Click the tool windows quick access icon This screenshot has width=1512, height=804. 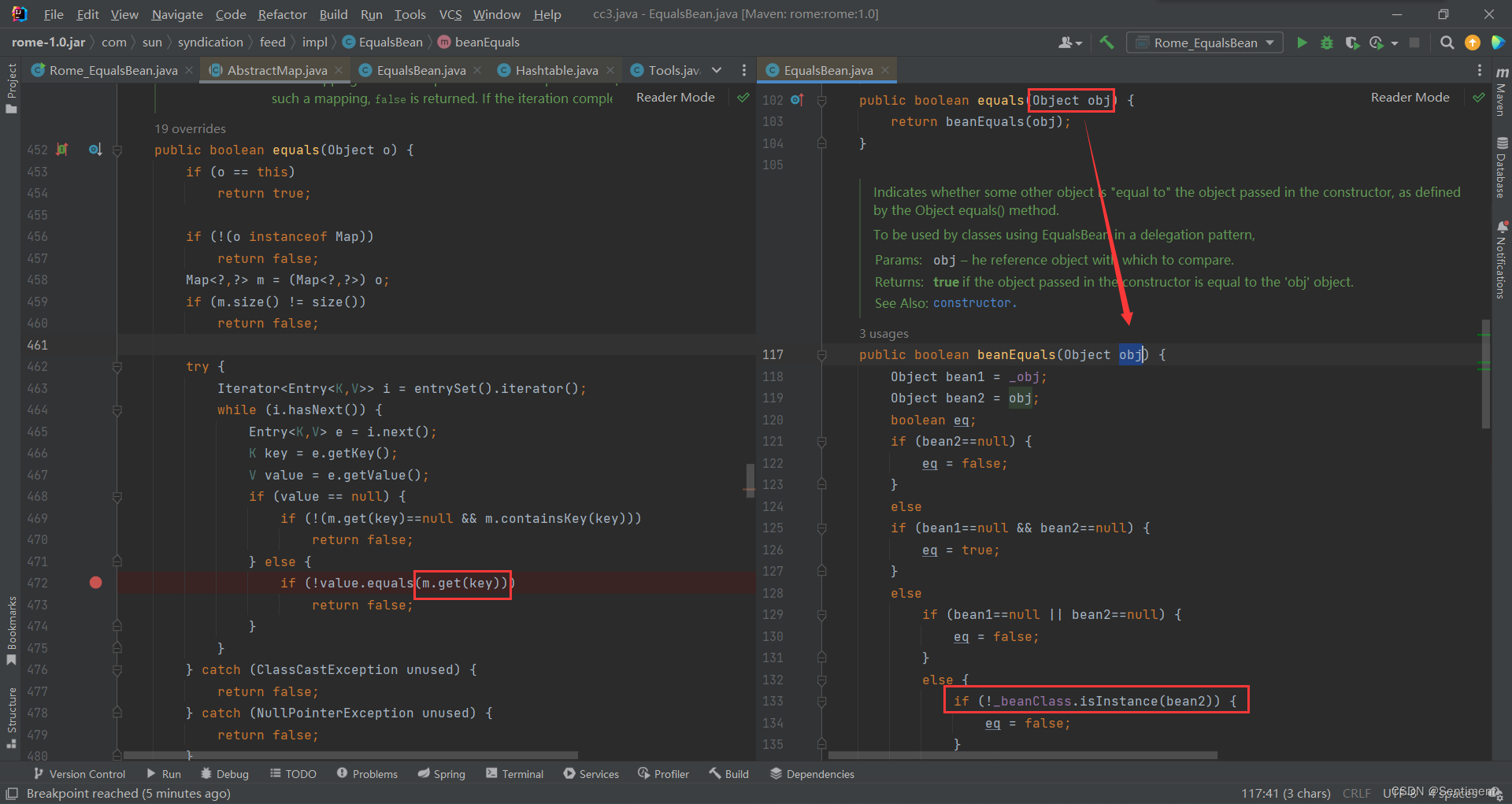(12, 794)
